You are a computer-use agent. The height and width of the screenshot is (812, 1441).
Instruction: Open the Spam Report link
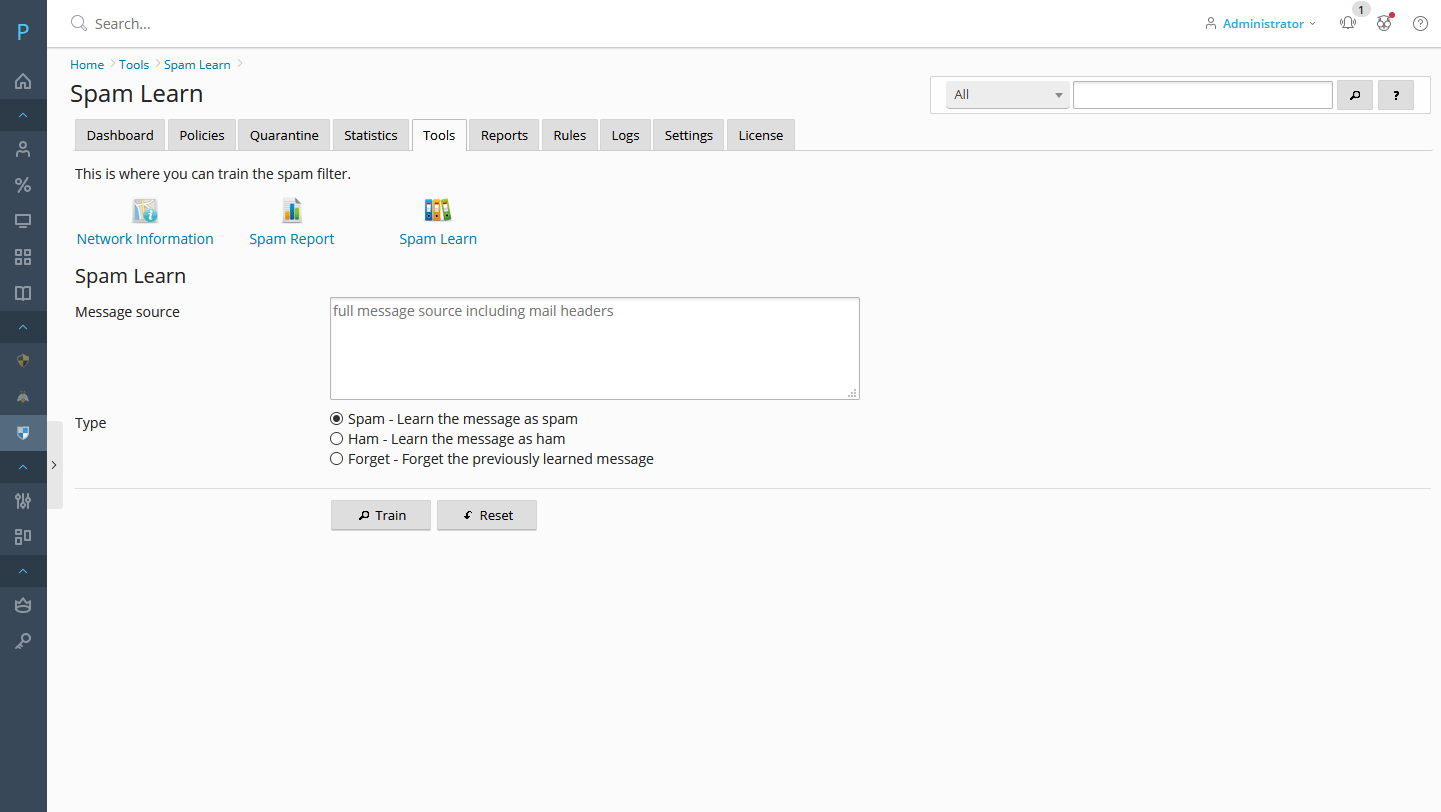click(x=292, y=239)
